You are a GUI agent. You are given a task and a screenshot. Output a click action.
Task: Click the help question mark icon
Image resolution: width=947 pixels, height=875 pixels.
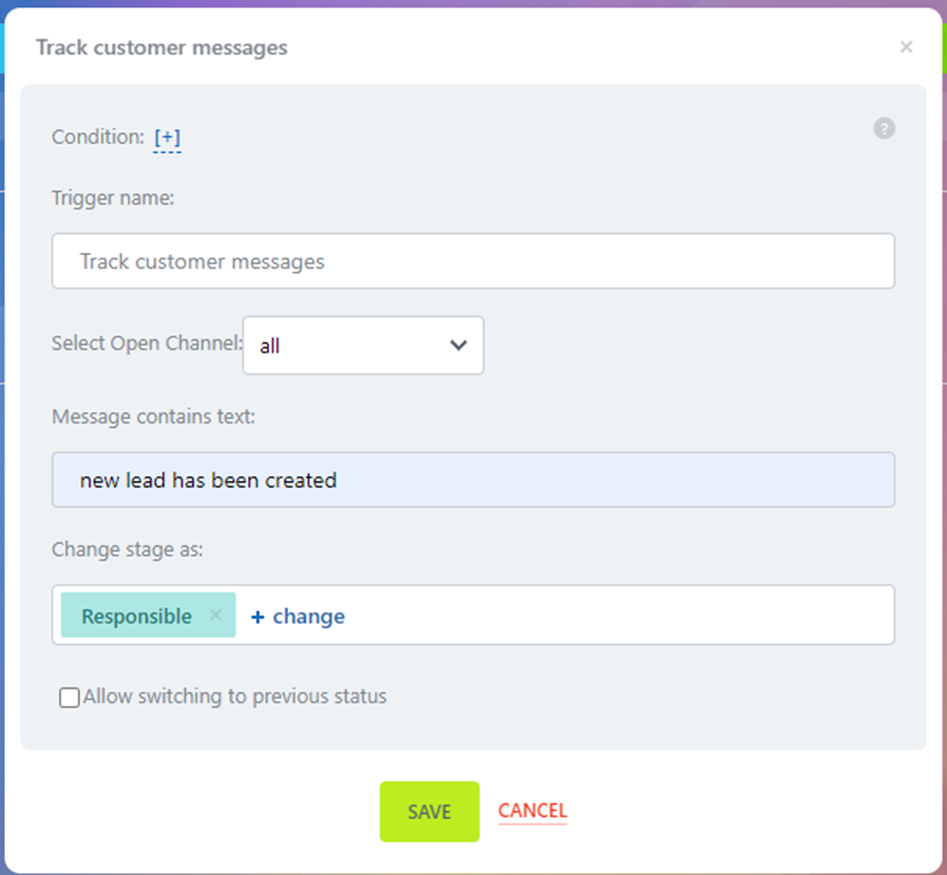[884, 128]
